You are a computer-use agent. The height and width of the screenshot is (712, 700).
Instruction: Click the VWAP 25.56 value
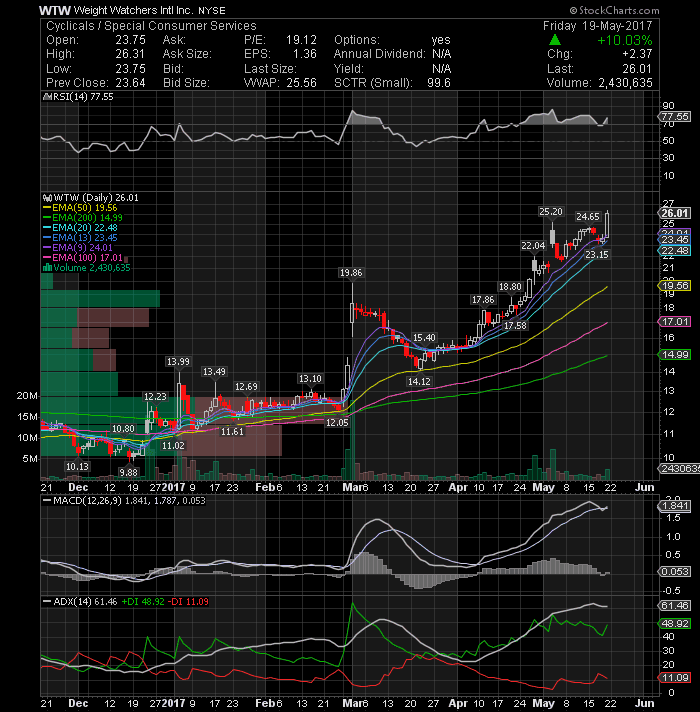301,83
